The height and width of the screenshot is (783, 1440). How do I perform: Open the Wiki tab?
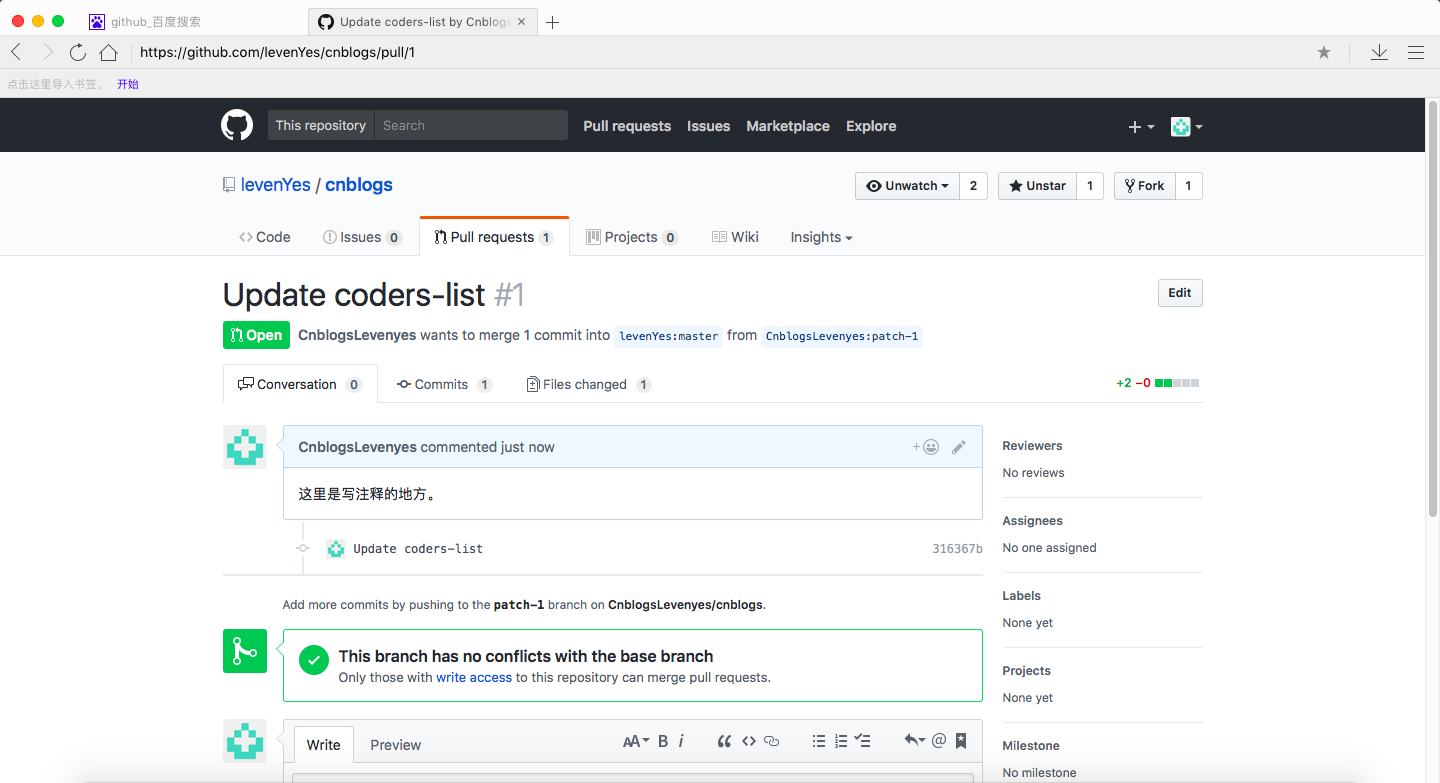[735, 237]
